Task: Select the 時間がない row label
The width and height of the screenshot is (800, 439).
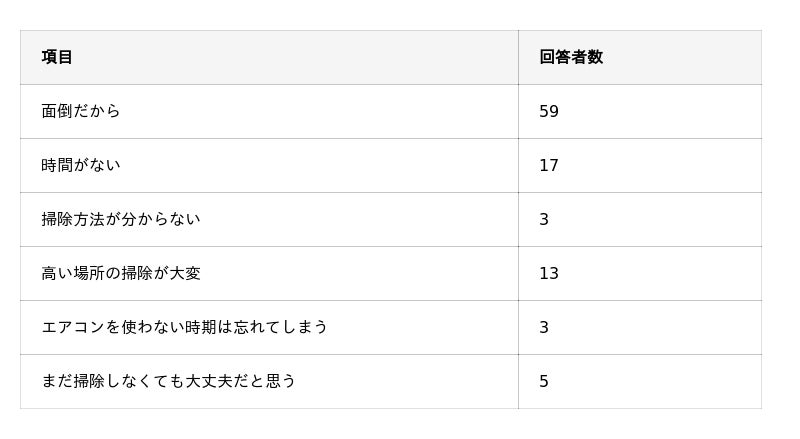Action: [x=81, y=165]
